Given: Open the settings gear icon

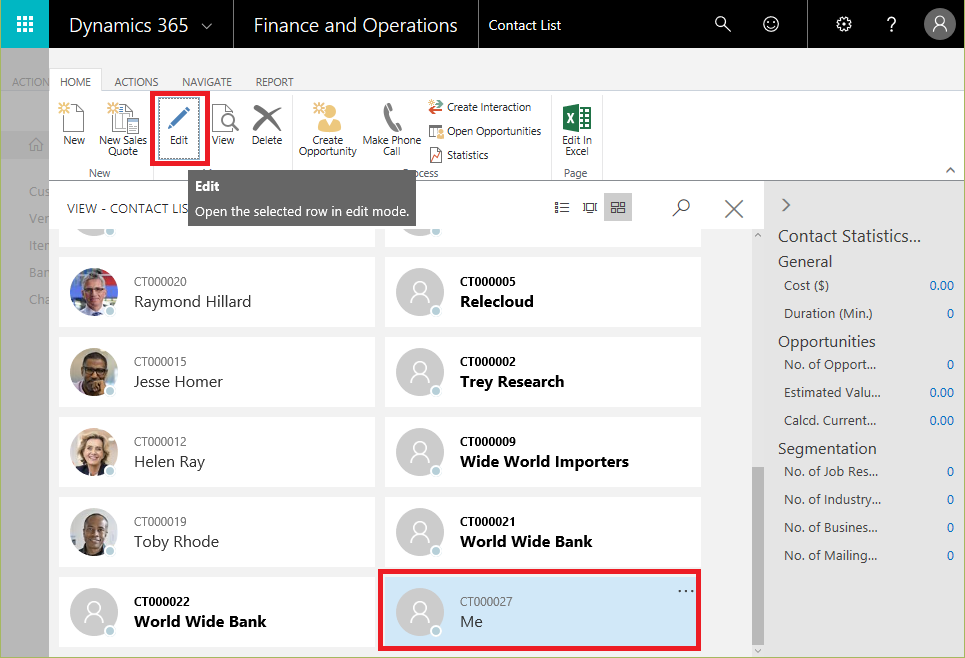Looking at the screenshot, I should click(x=844, y=24).
